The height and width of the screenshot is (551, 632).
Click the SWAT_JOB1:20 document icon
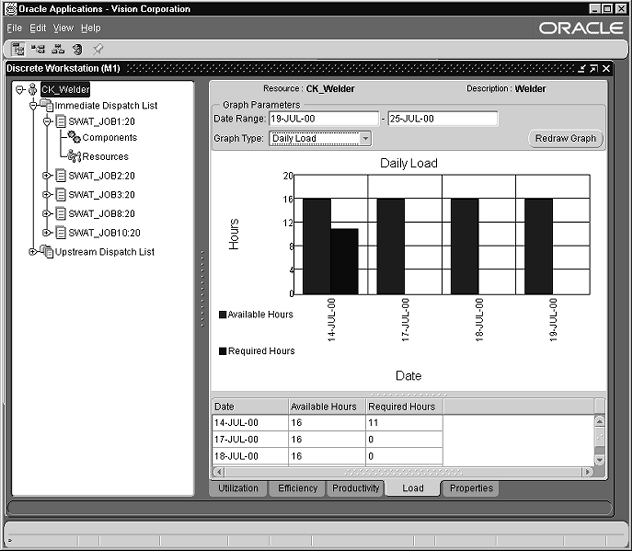[60, 121]
